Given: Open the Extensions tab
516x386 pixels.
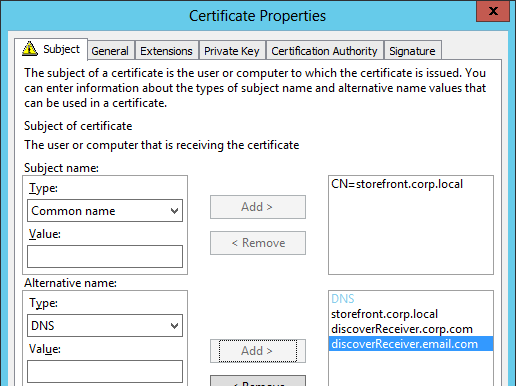Looking at the screenshot, I should click(x=166, y=51).
